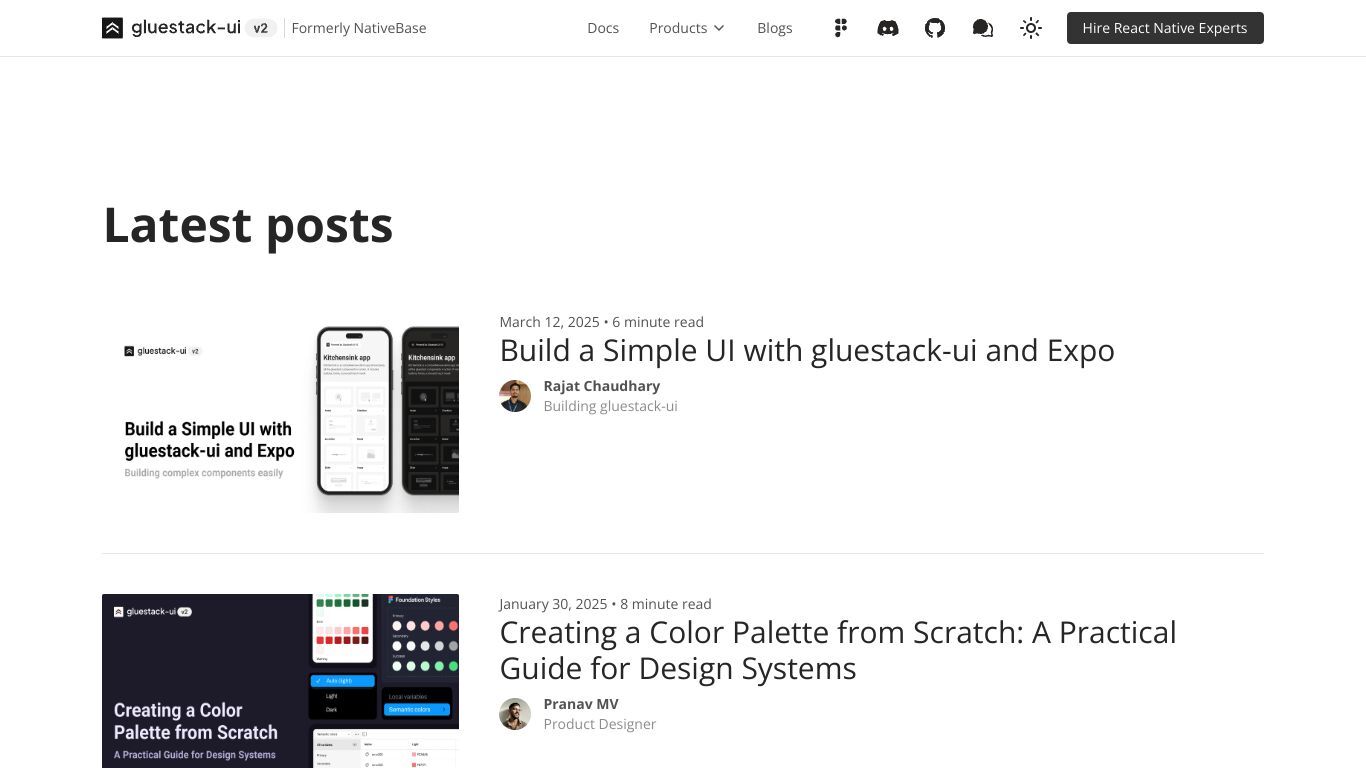
Task: Click Hire React Native Experts button
Action: [x=1165, y=28]
